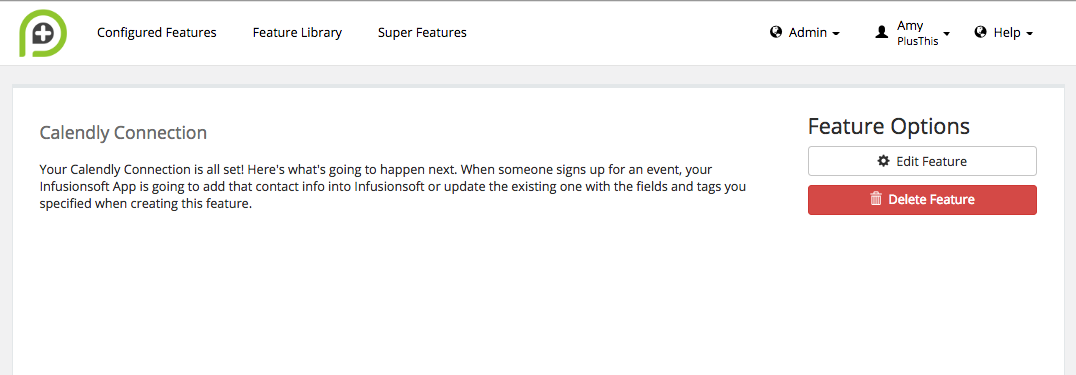Viewport: 1076px width, 375px height.
Task: Click the Admin menu label
Action: coord(808,32)
